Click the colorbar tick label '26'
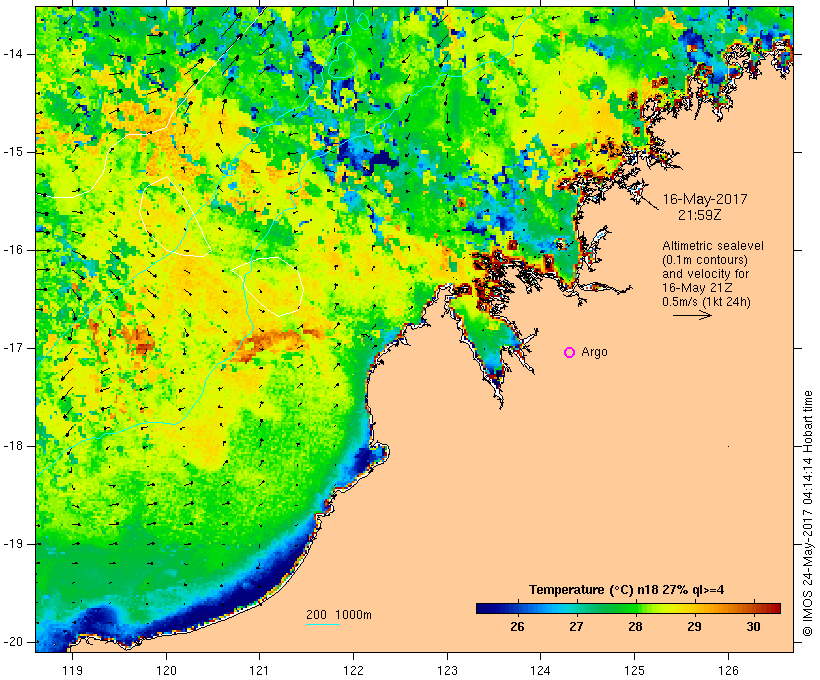The image size is (820, 680). point(517,627)
